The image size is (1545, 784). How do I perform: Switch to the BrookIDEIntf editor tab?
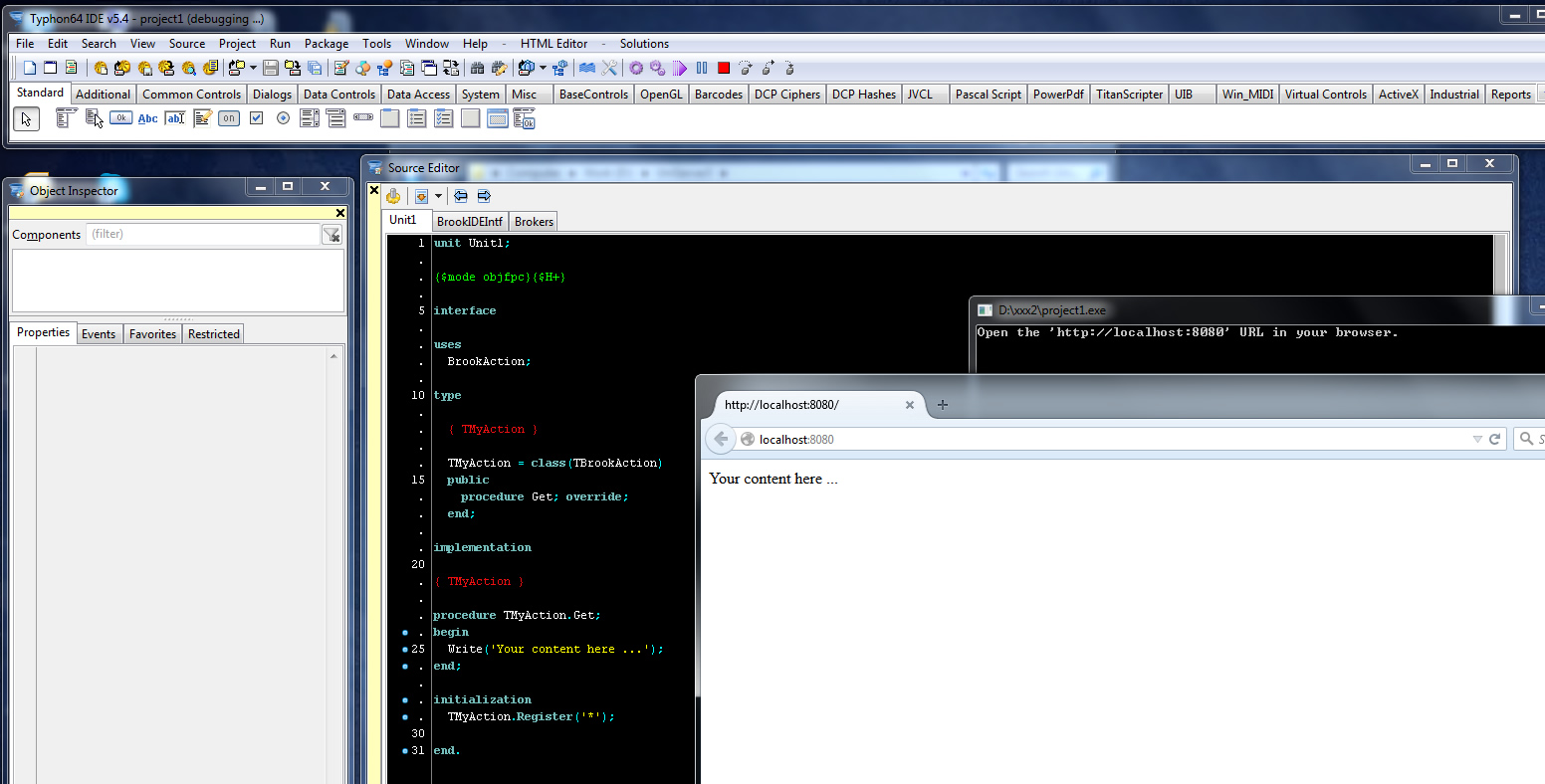point(469,221)
